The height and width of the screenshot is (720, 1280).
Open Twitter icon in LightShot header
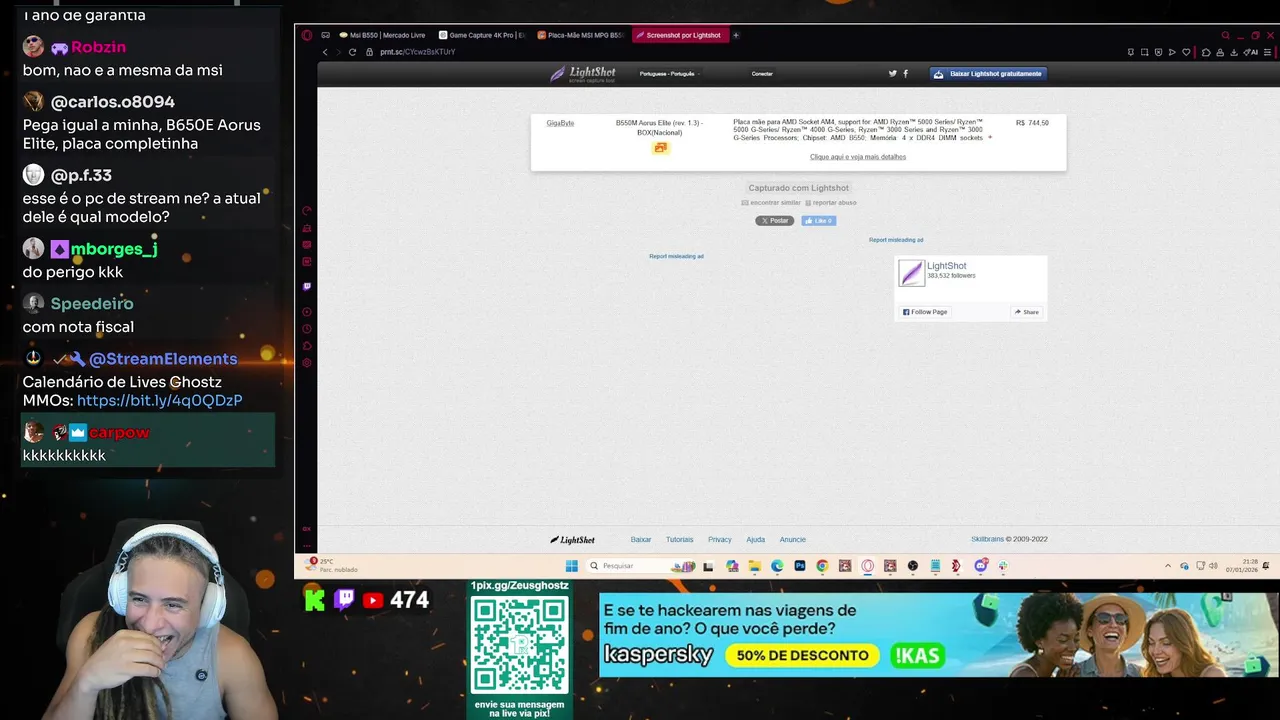pos(893,73)
